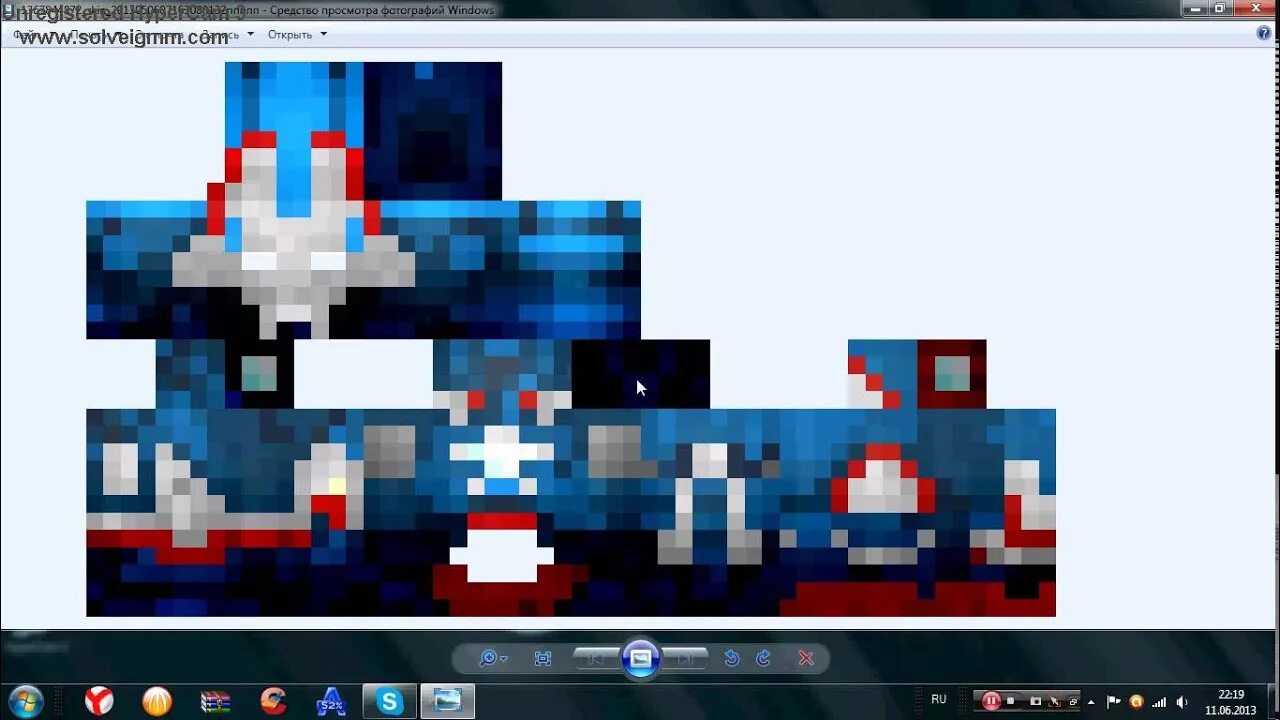Open the Windows Start menu
Viewport: 1280px width, 720px height.
pos(25,701)
